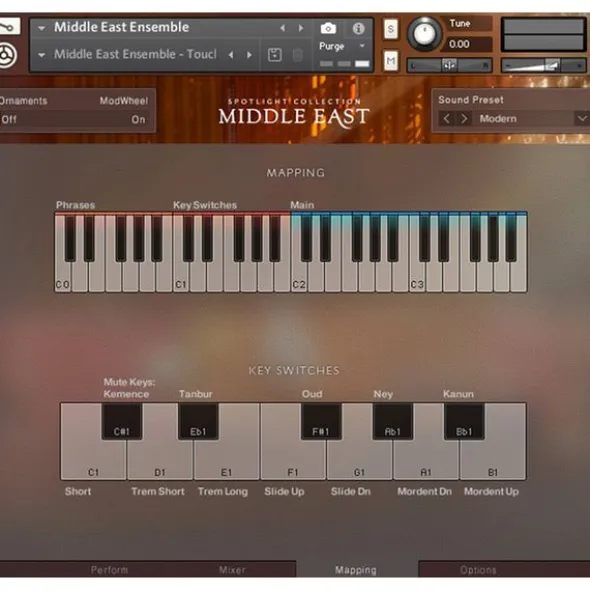This screenshot has height=591, width=590.
Task: Open the snapshot dropdown arrow beside Middle East Ensemble - Touch
Action: (x=41, y=55)
